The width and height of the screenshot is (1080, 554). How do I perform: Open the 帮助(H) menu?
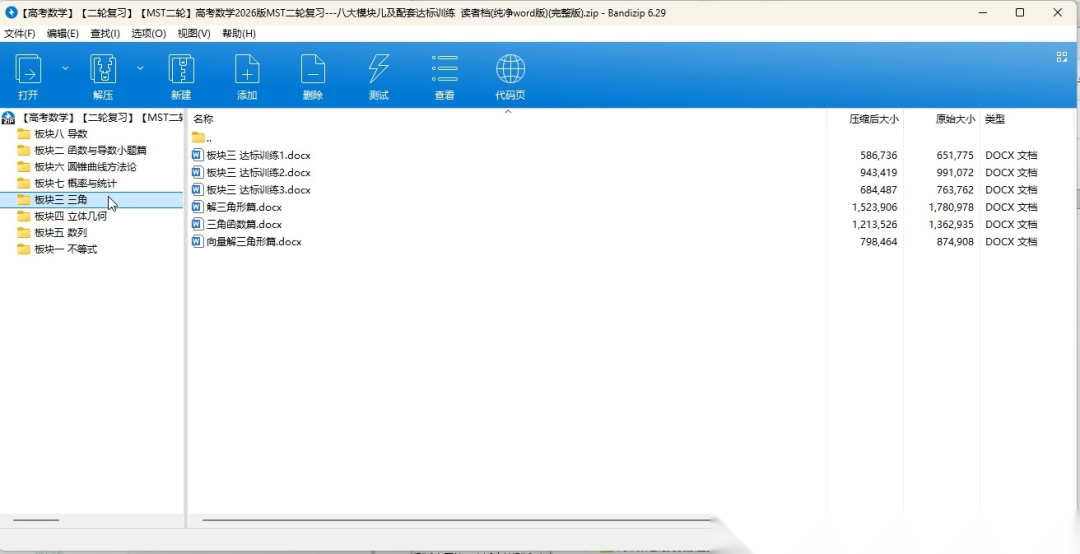tap(239, 33)
